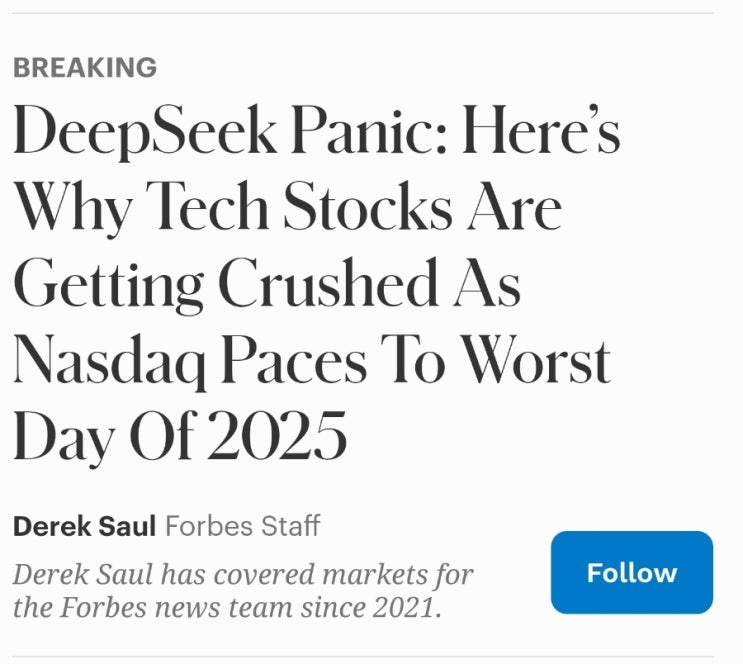Click the word Why in headline
743x664 pixels.
click(x=73, y=208)
